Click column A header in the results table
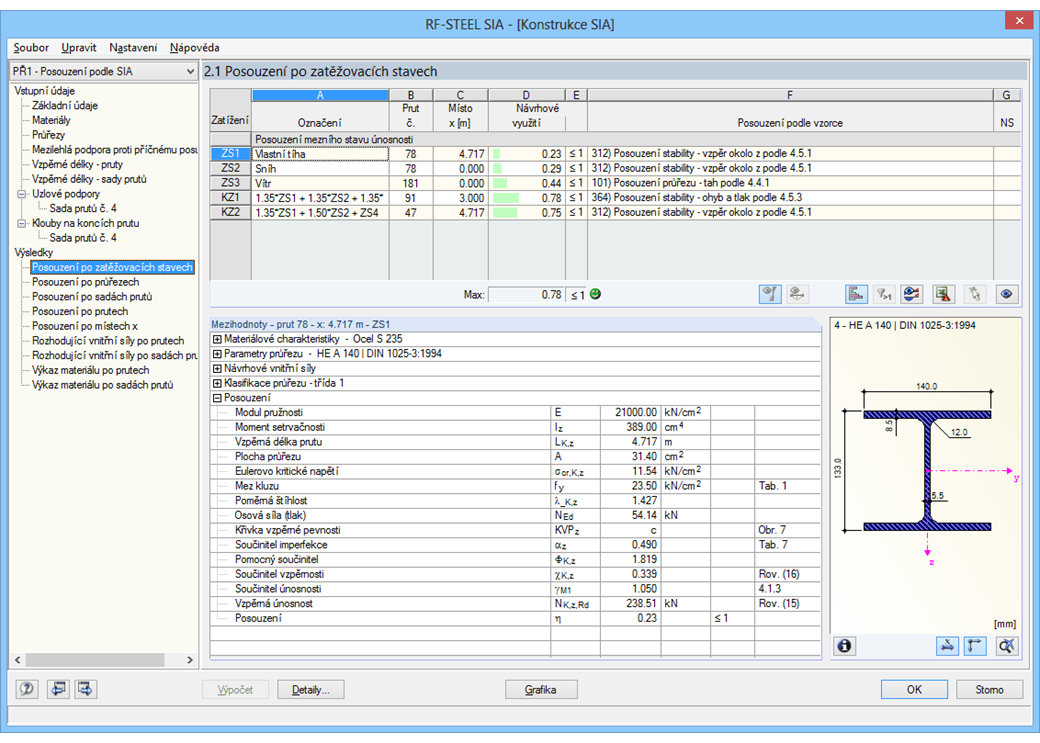1040x743 pixels. coord(320,95)
